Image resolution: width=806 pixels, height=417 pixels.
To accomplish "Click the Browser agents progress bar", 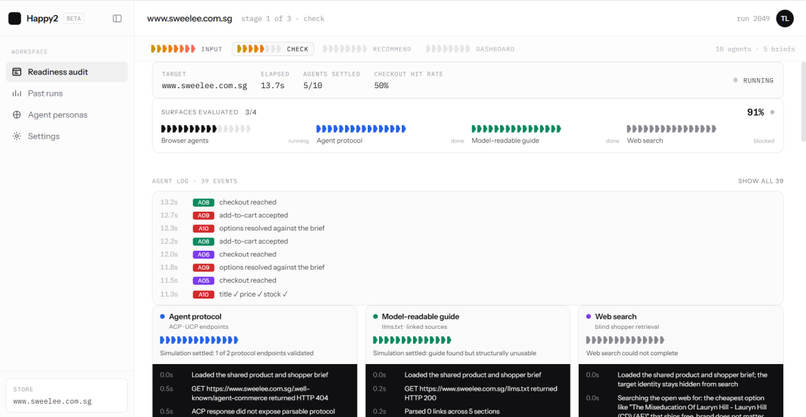I will pyautogui.click(x=206, y=129).
